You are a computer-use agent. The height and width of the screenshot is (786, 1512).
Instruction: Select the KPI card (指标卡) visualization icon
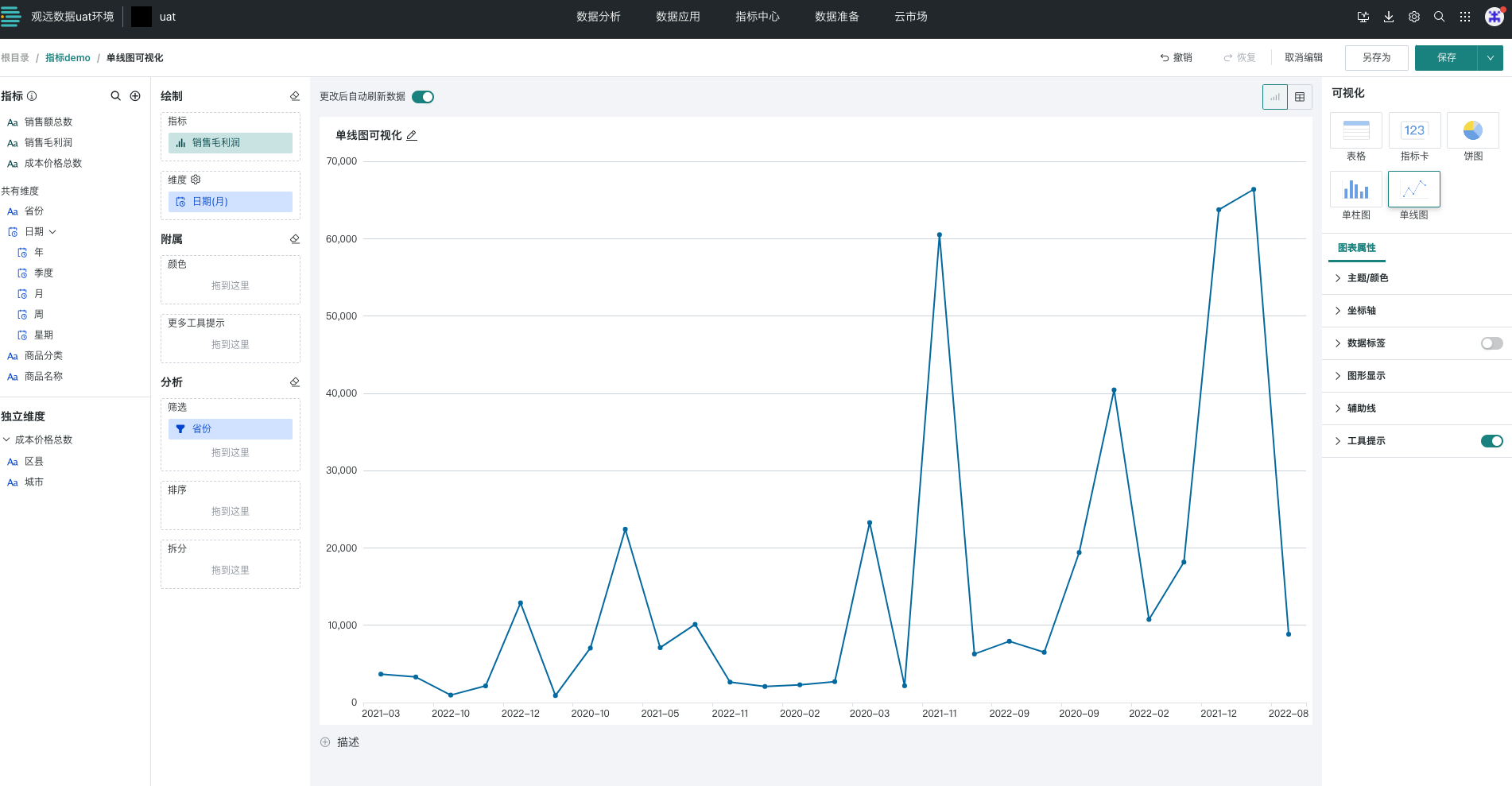tap(1413, 131)
